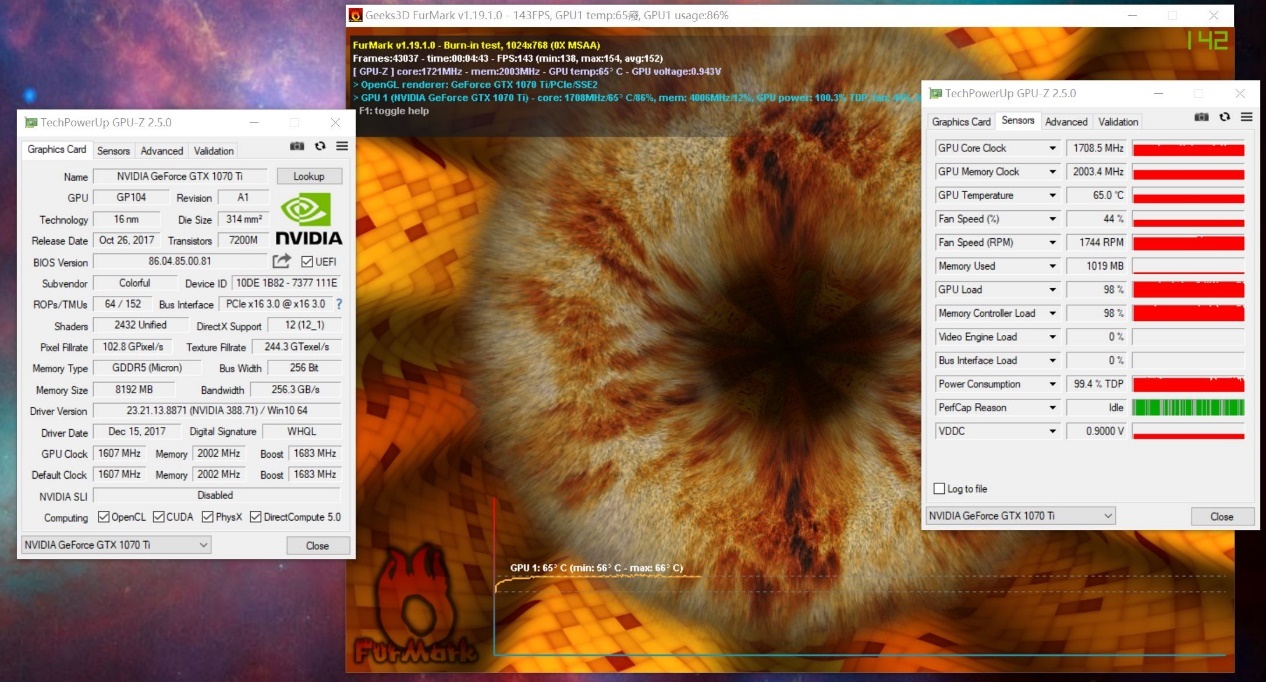Click refresh icon in the Sensors GPU-Z window

[1225, 117]
